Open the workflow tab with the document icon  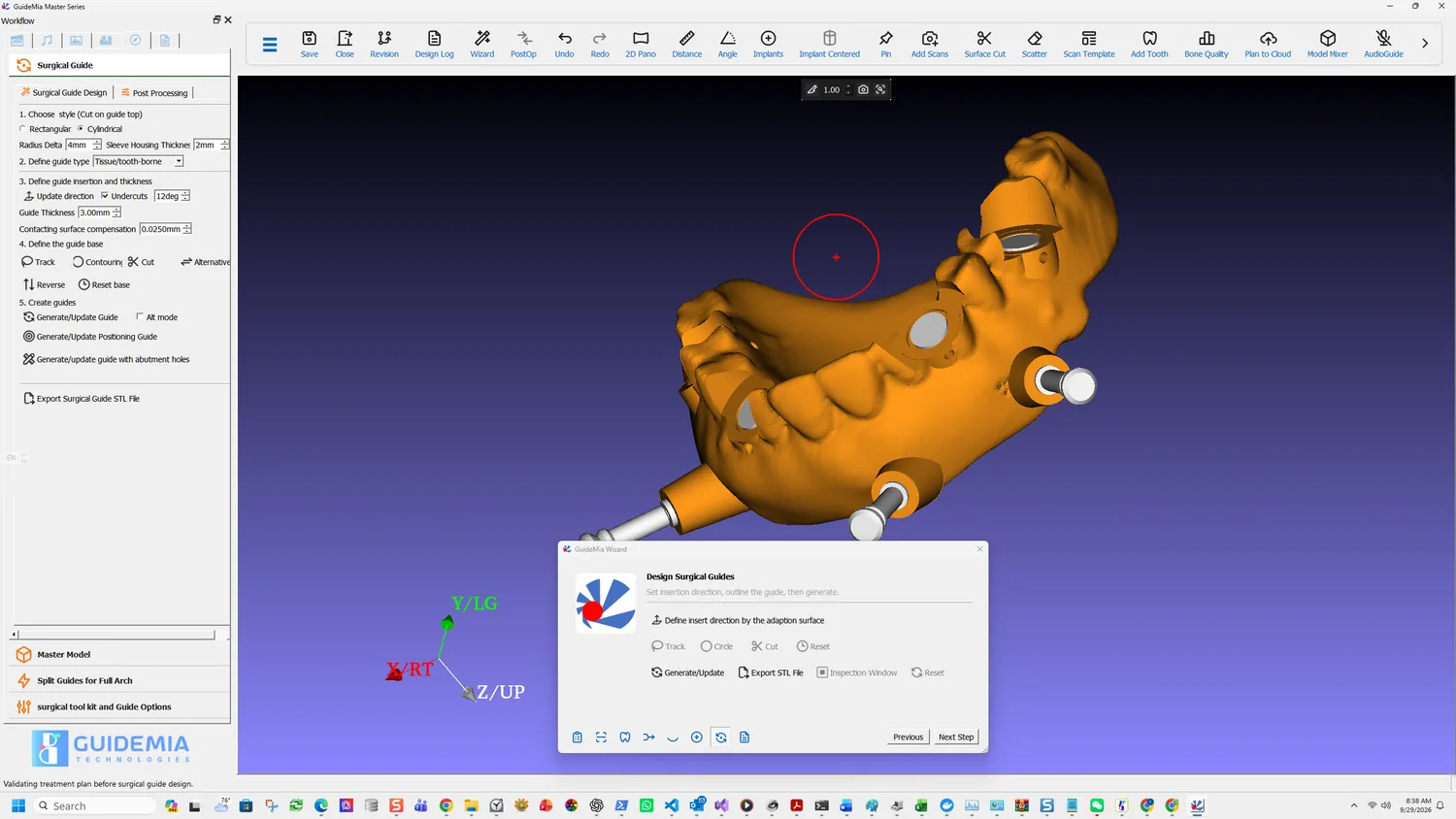(165, 41)
